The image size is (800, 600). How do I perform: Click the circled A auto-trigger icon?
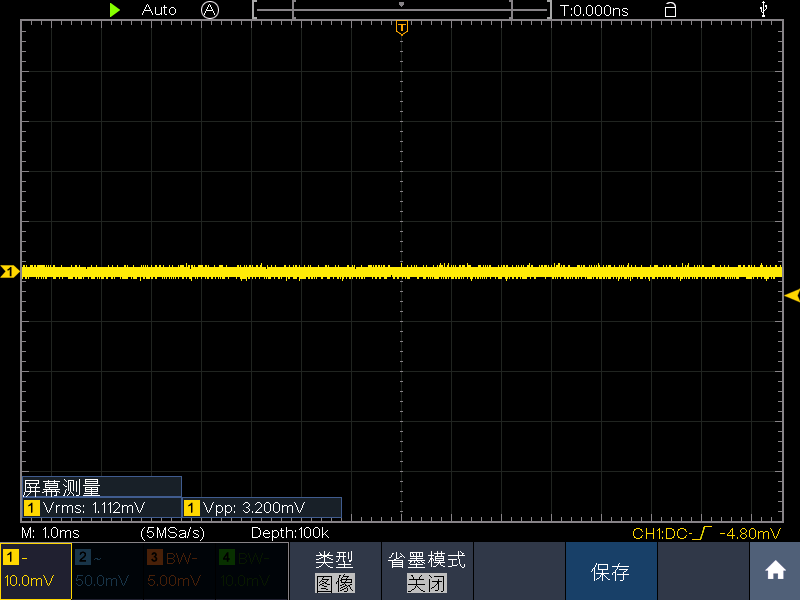[210, 10]
